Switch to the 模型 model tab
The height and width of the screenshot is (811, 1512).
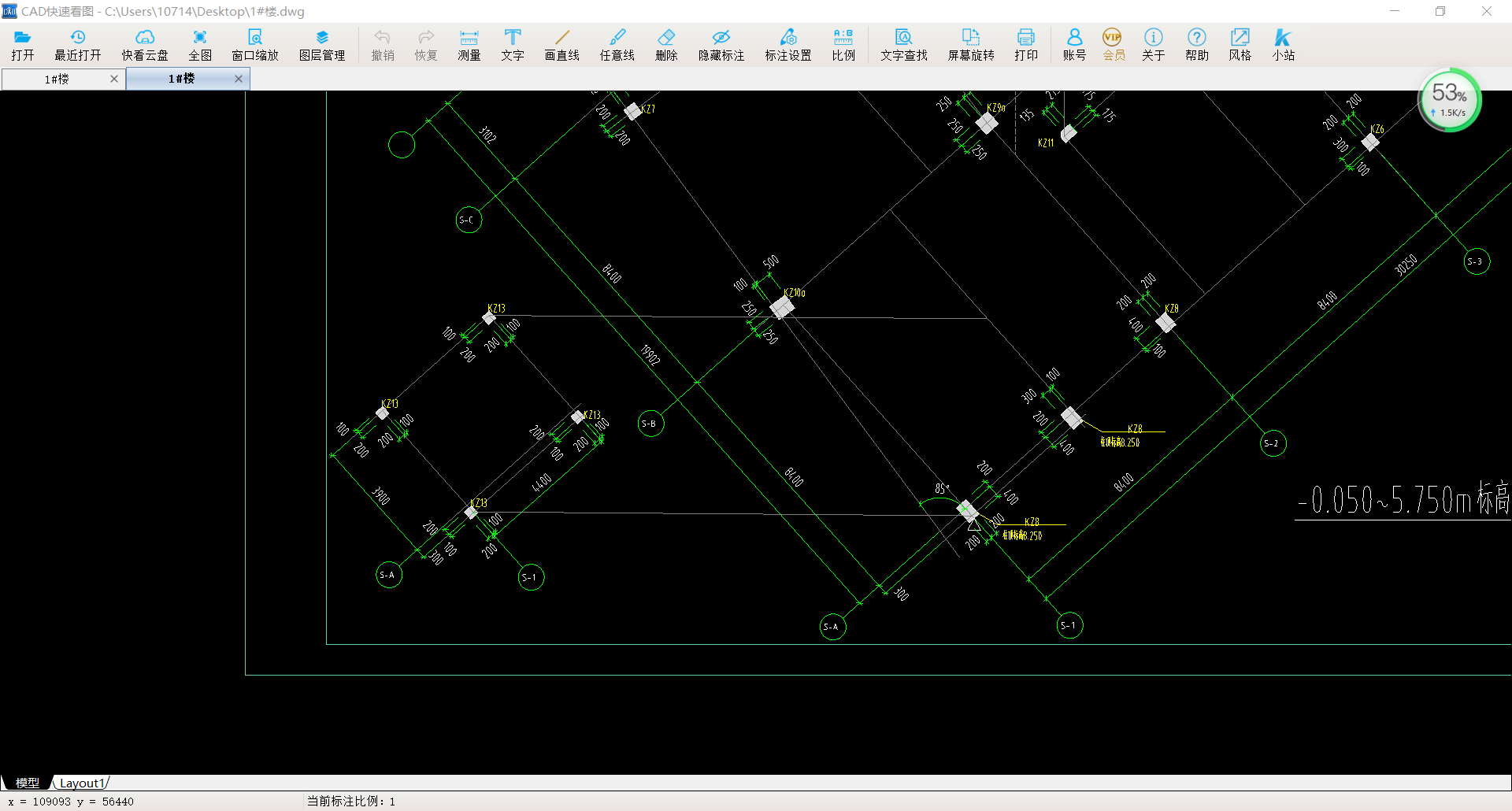click(28, 783)
